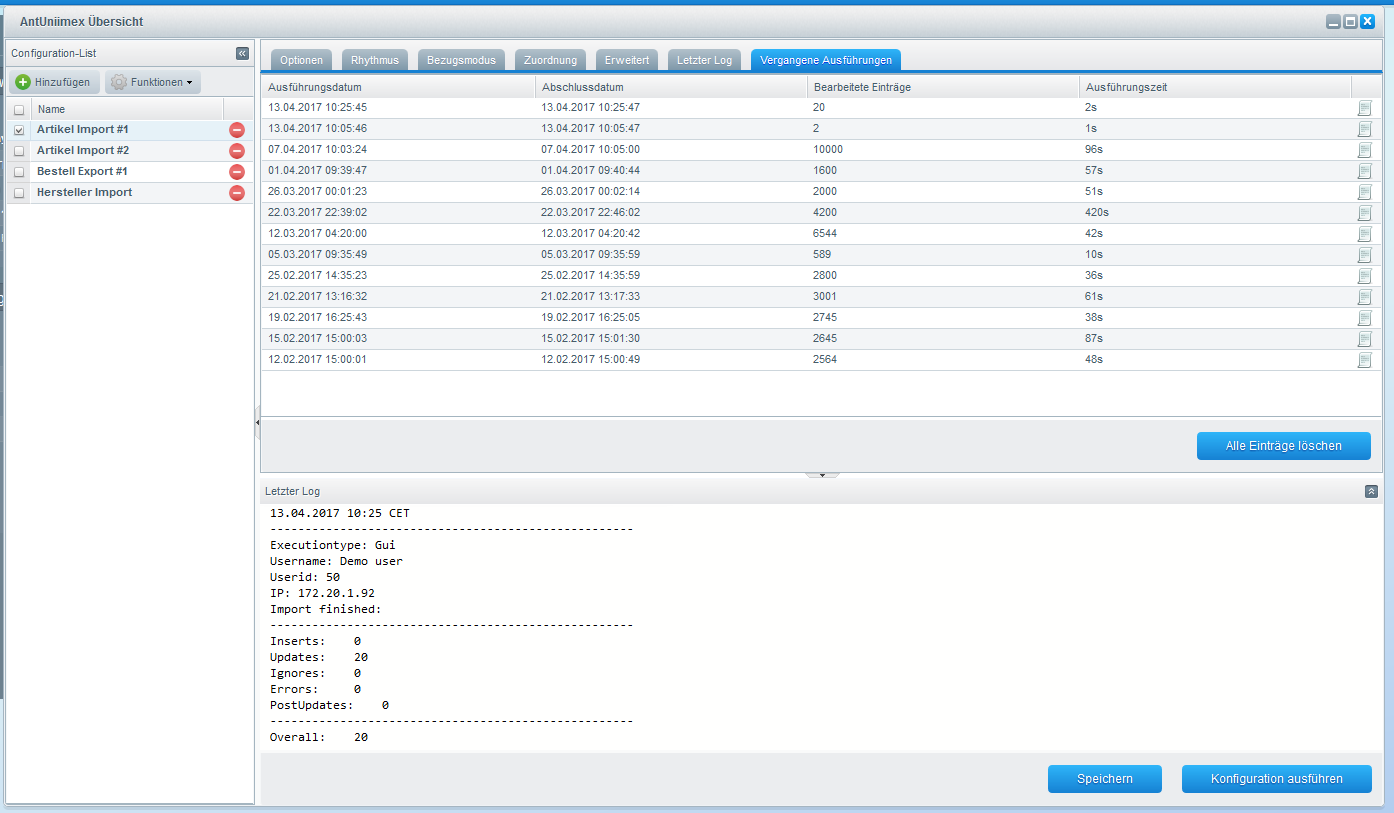This screenshot has width=1394, height=813.
Task: Remove the Hersteller Import configuration
Action: click(x=237, y=193)
